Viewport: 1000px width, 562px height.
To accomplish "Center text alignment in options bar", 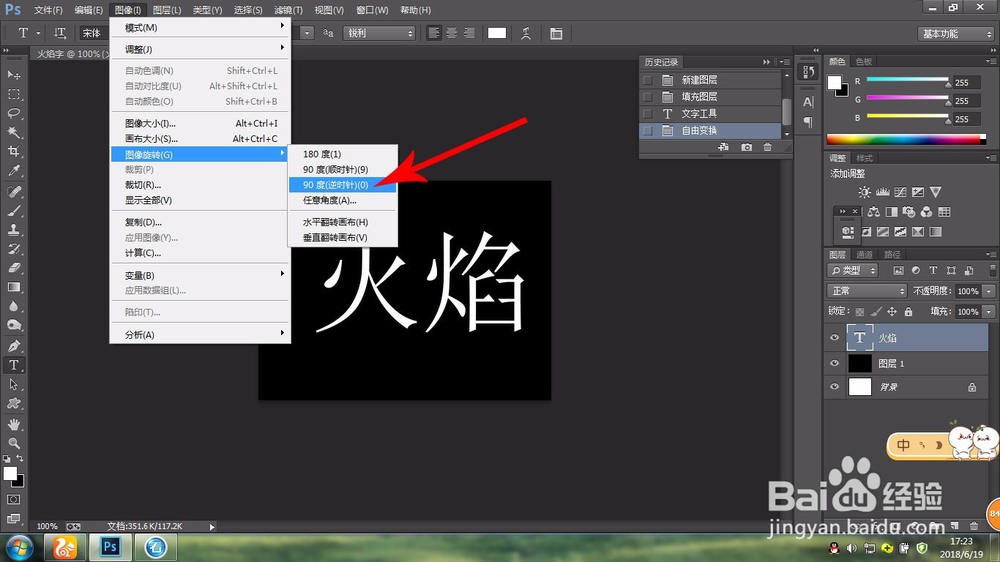I will pyautogui.click(x=452, y=33).
